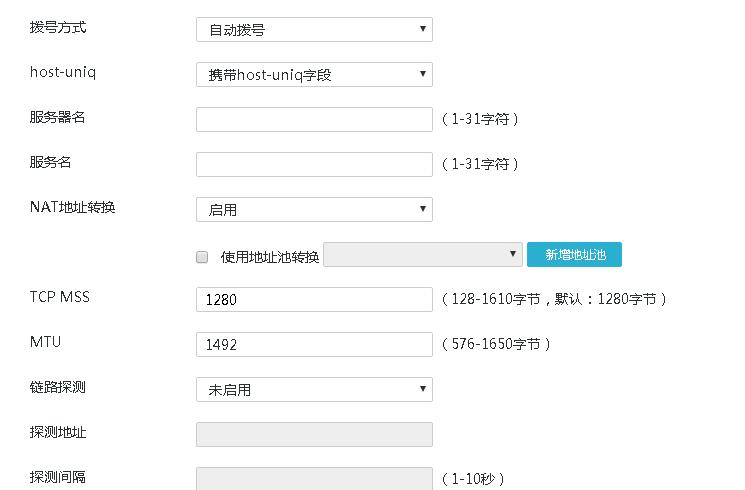Click the MTU field containing 1492
745x490 pixels.
click(x=314, y=345)
